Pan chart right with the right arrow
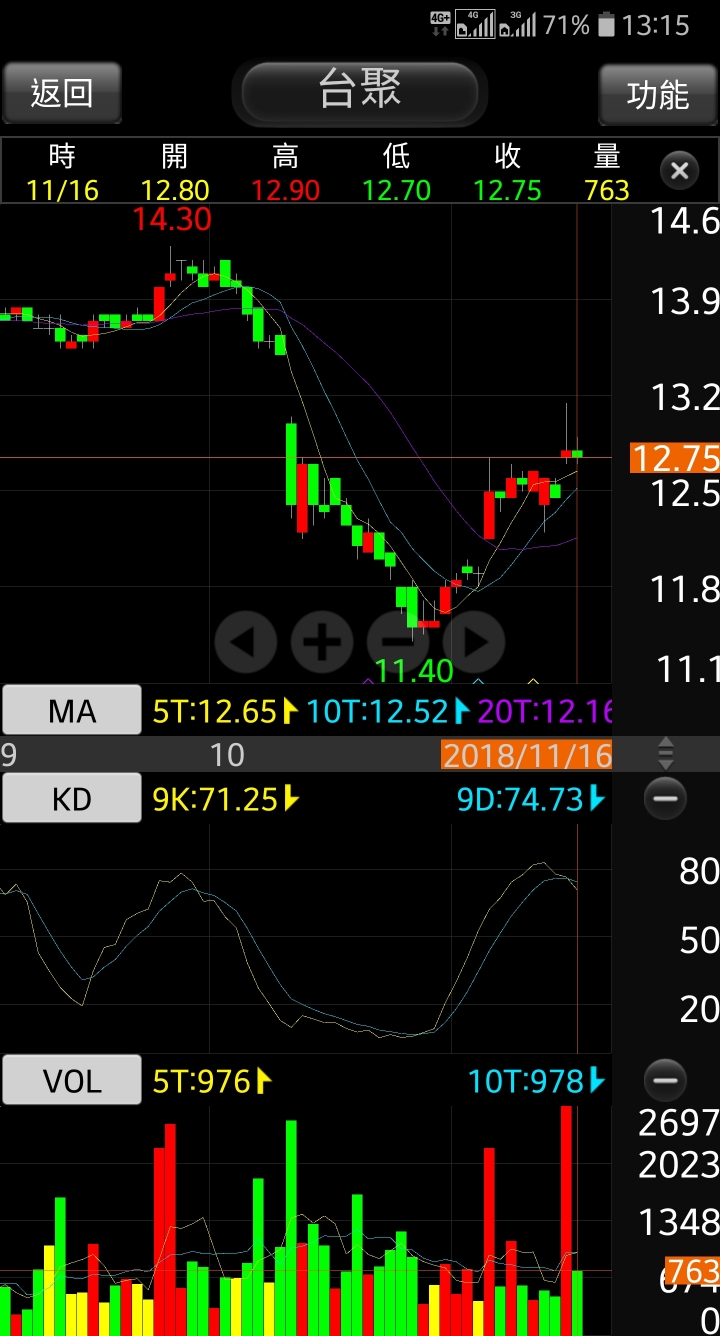The image size is (720, 1336). pos(474,642)
